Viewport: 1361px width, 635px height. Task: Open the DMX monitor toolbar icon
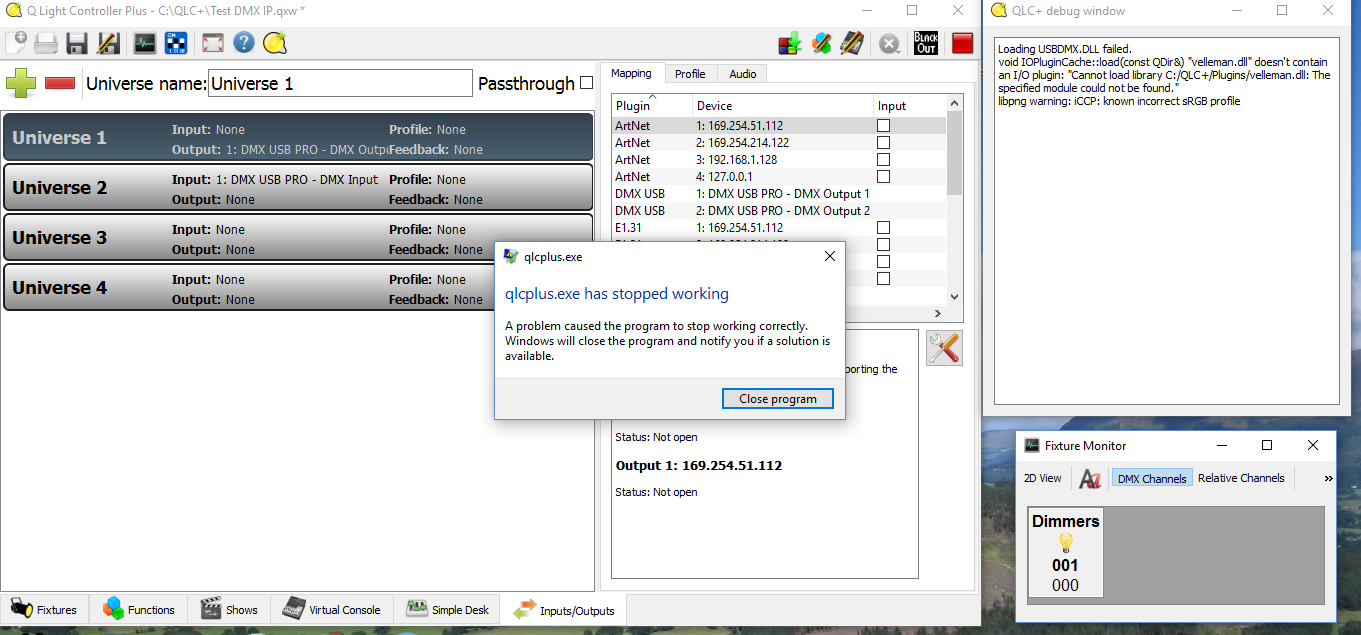click(145, 43)
